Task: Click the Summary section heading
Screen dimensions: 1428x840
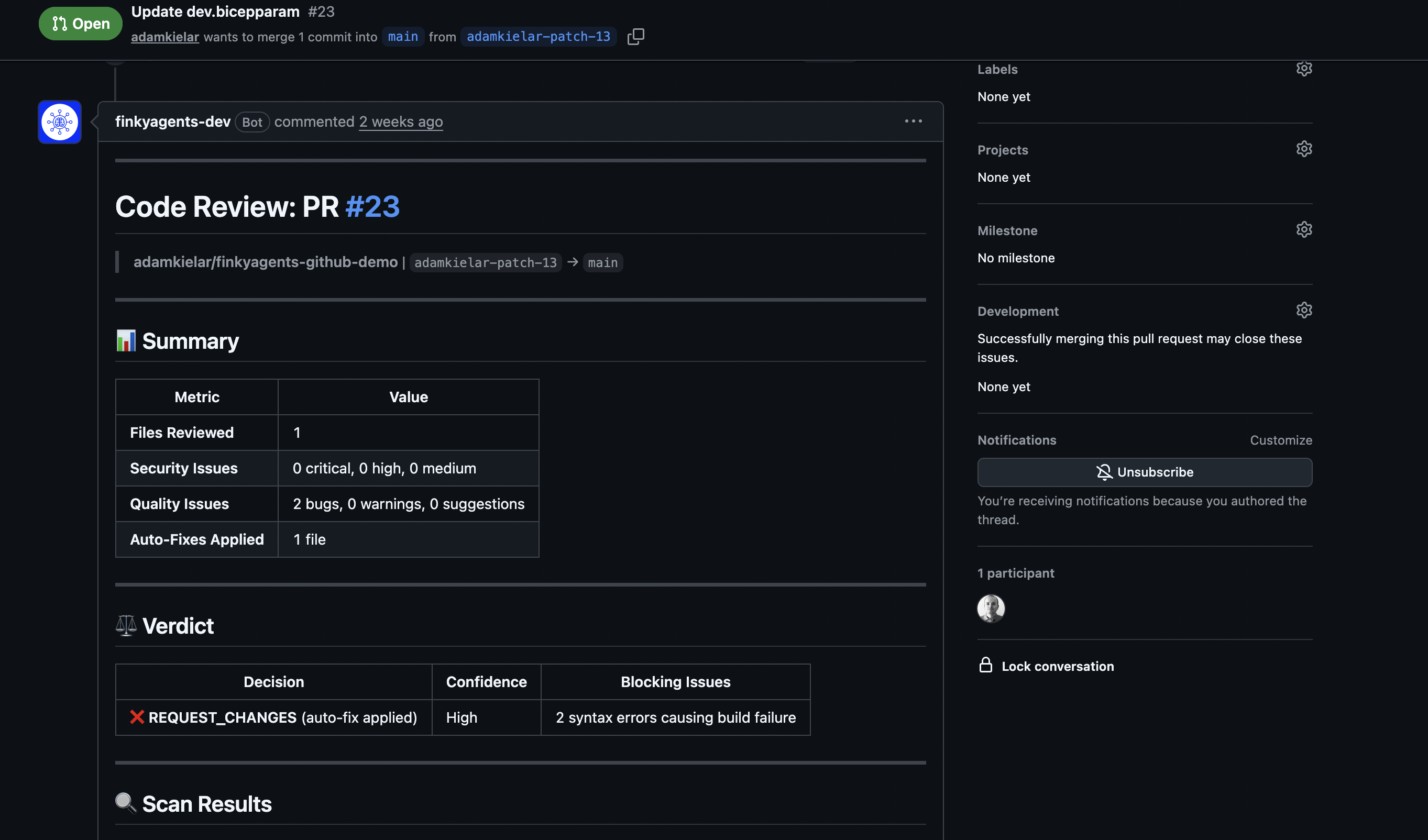Action: [x=190, y=341]
